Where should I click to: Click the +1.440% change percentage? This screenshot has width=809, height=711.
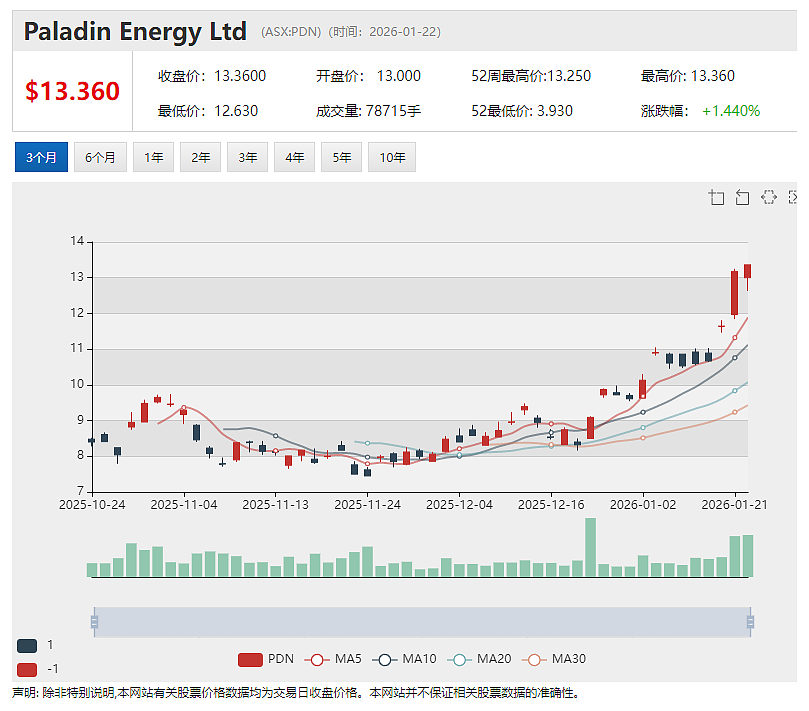[x=731, y=111]
